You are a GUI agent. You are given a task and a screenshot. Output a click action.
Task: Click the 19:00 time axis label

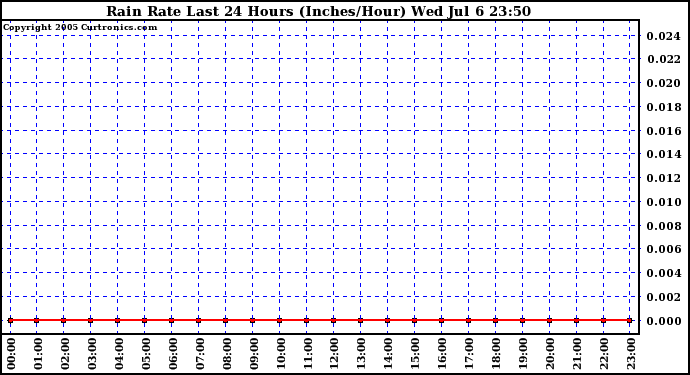pos(523,353)
